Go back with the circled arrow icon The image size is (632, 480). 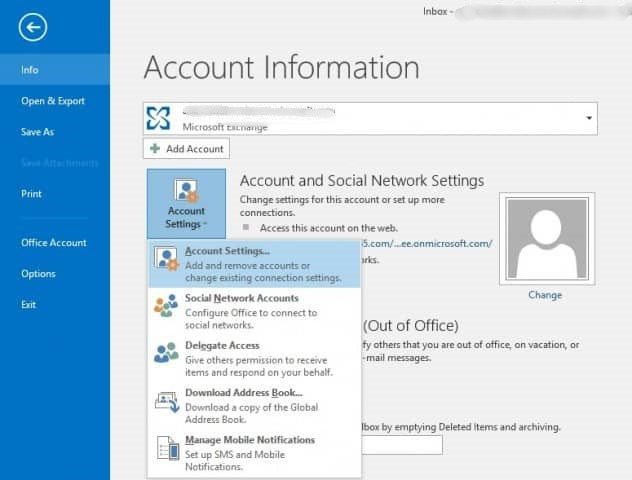click(33, 27)
